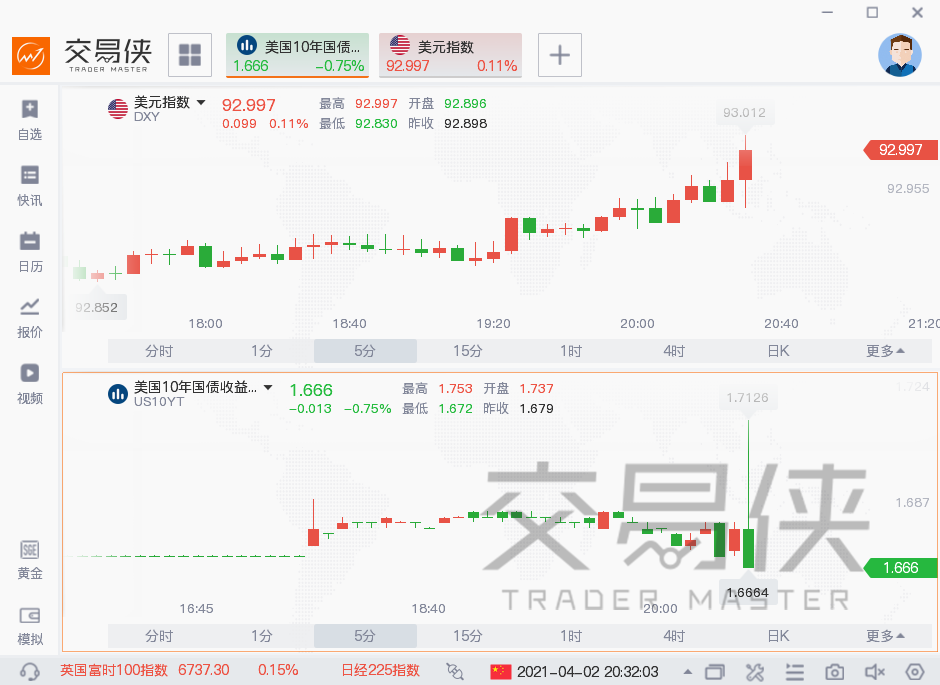Open the 报价 quotes sidebar item
The width and height of the screenshot is (940, 685).
click(29, 318)
